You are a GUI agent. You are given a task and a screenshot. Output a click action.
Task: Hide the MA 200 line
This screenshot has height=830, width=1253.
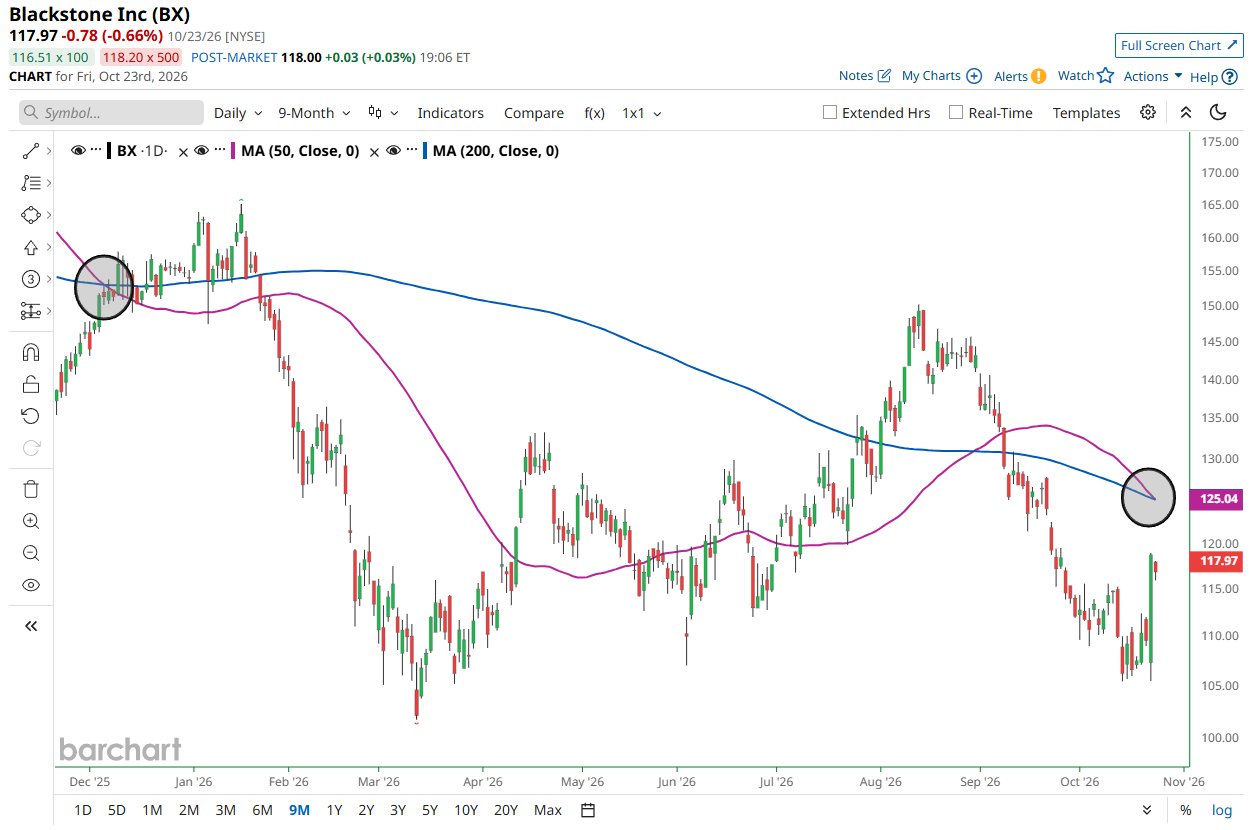(393, 151)
